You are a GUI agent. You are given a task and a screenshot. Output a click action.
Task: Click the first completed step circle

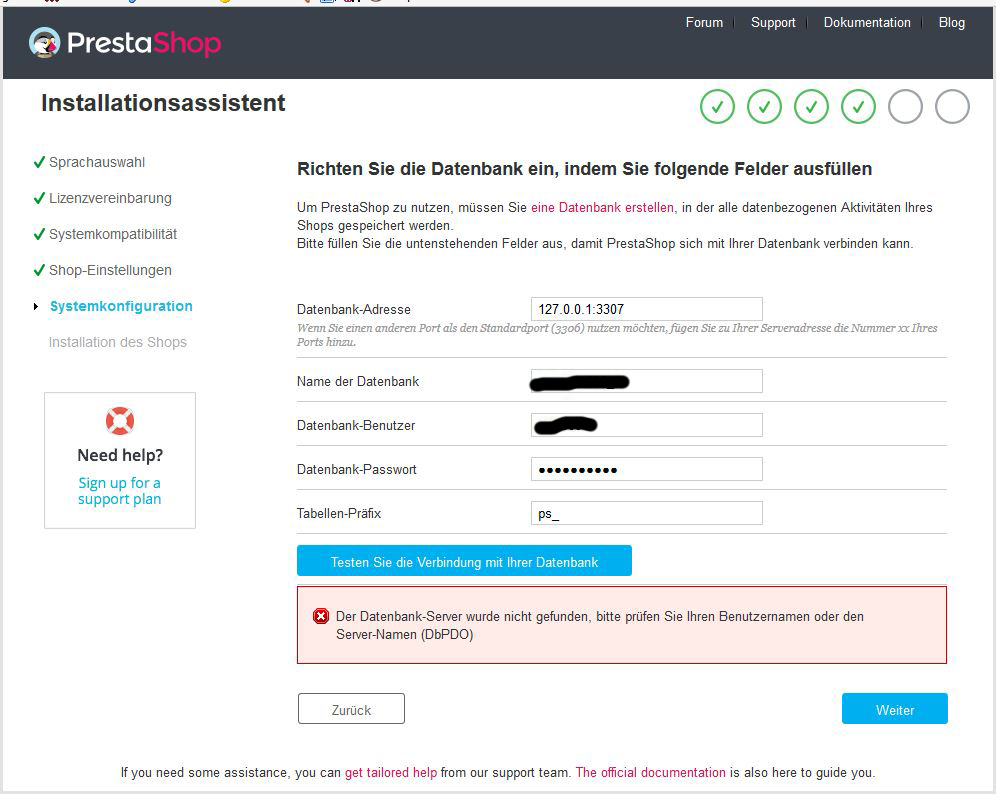coord(717,107)
